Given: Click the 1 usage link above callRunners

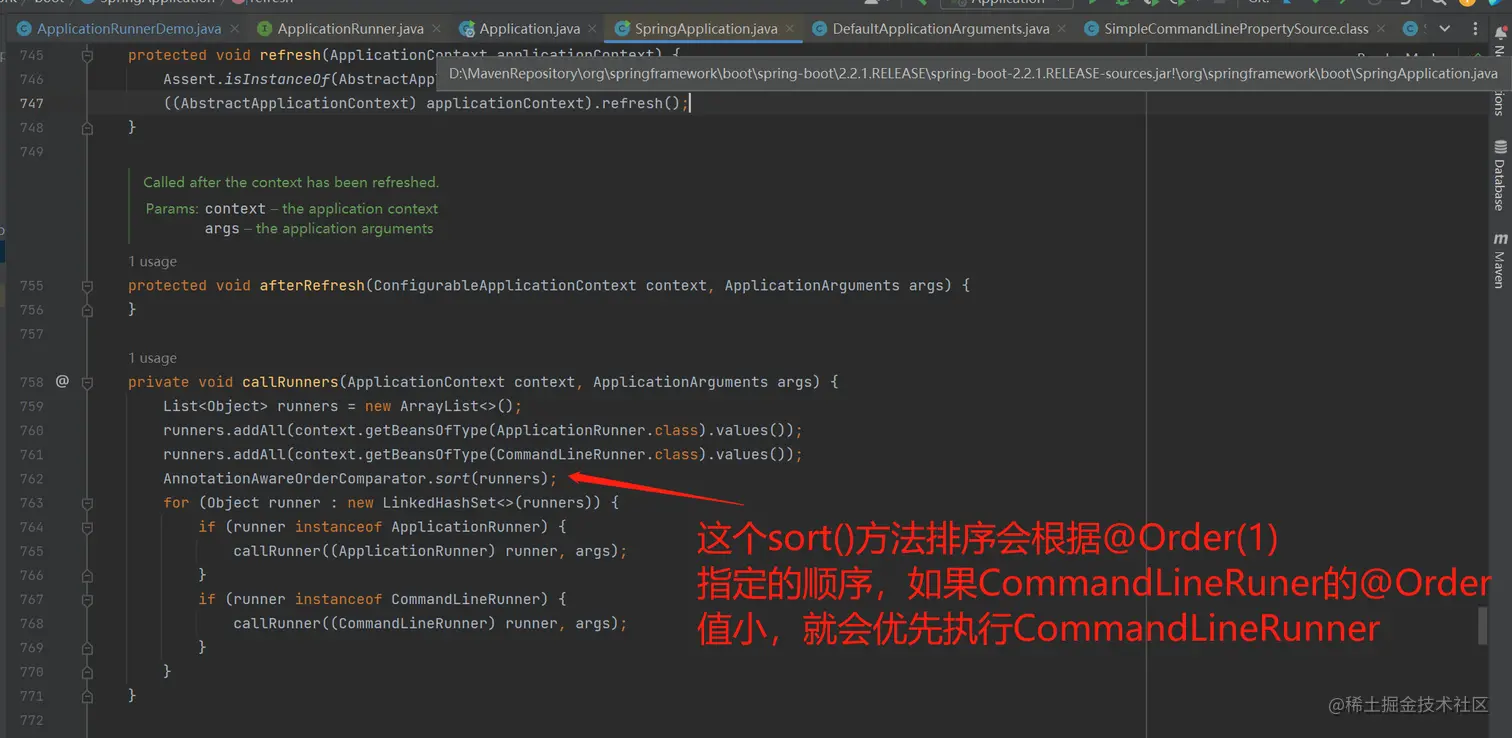Looking at the screenshot, I should (x=152, y=357).
